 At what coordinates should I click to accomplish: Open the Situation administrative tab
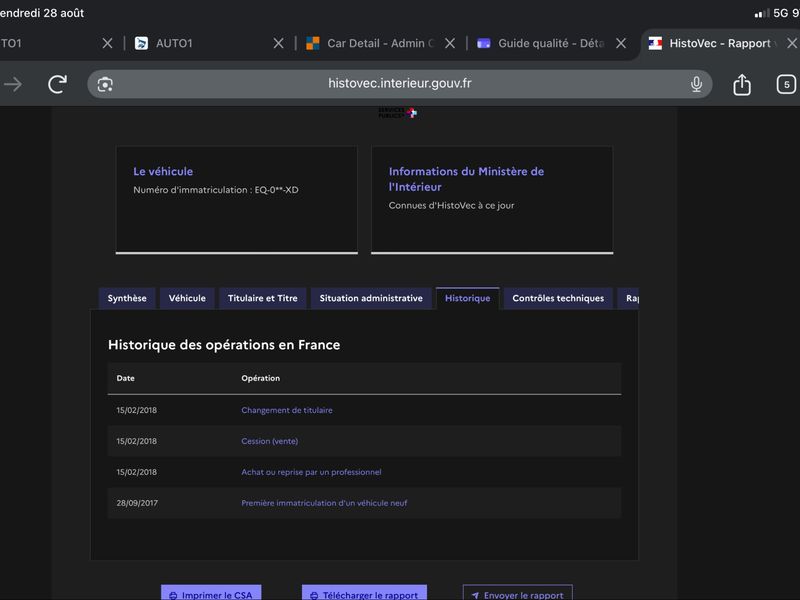pos(371,298)
